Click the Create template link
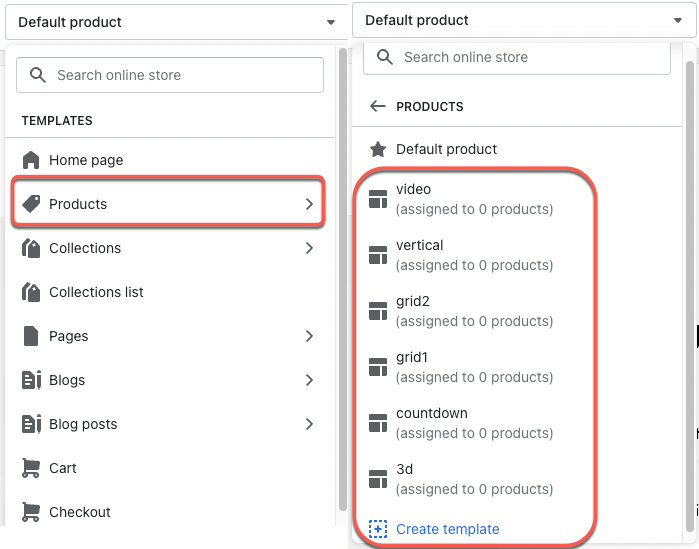The width and height of the screenshot is (699, 549). click(x=448, y=529)
